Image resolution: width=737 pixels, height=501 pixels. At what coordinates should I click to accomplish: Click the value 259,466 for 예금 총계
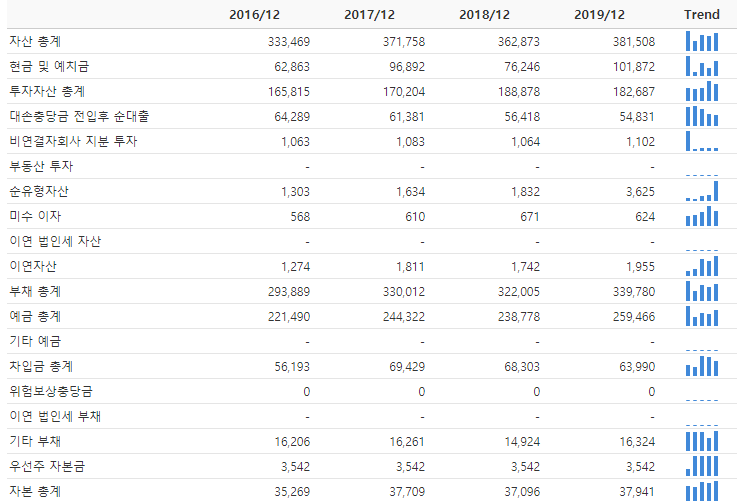point(634,317)
